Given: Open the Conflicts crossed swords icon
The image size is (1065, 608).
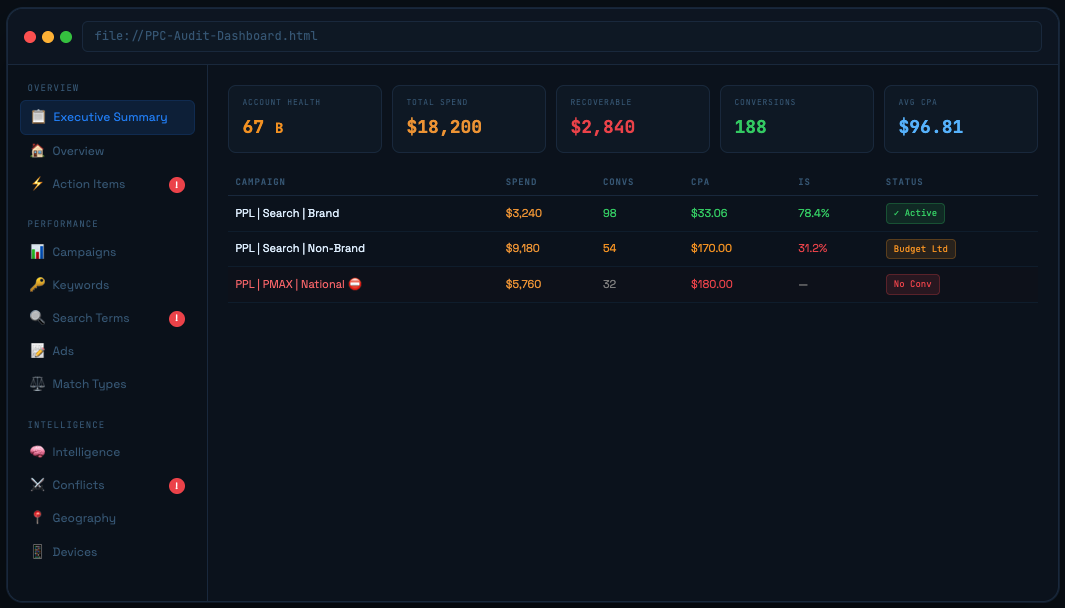Looking at the screenshot, I should [x=38, y=485].
